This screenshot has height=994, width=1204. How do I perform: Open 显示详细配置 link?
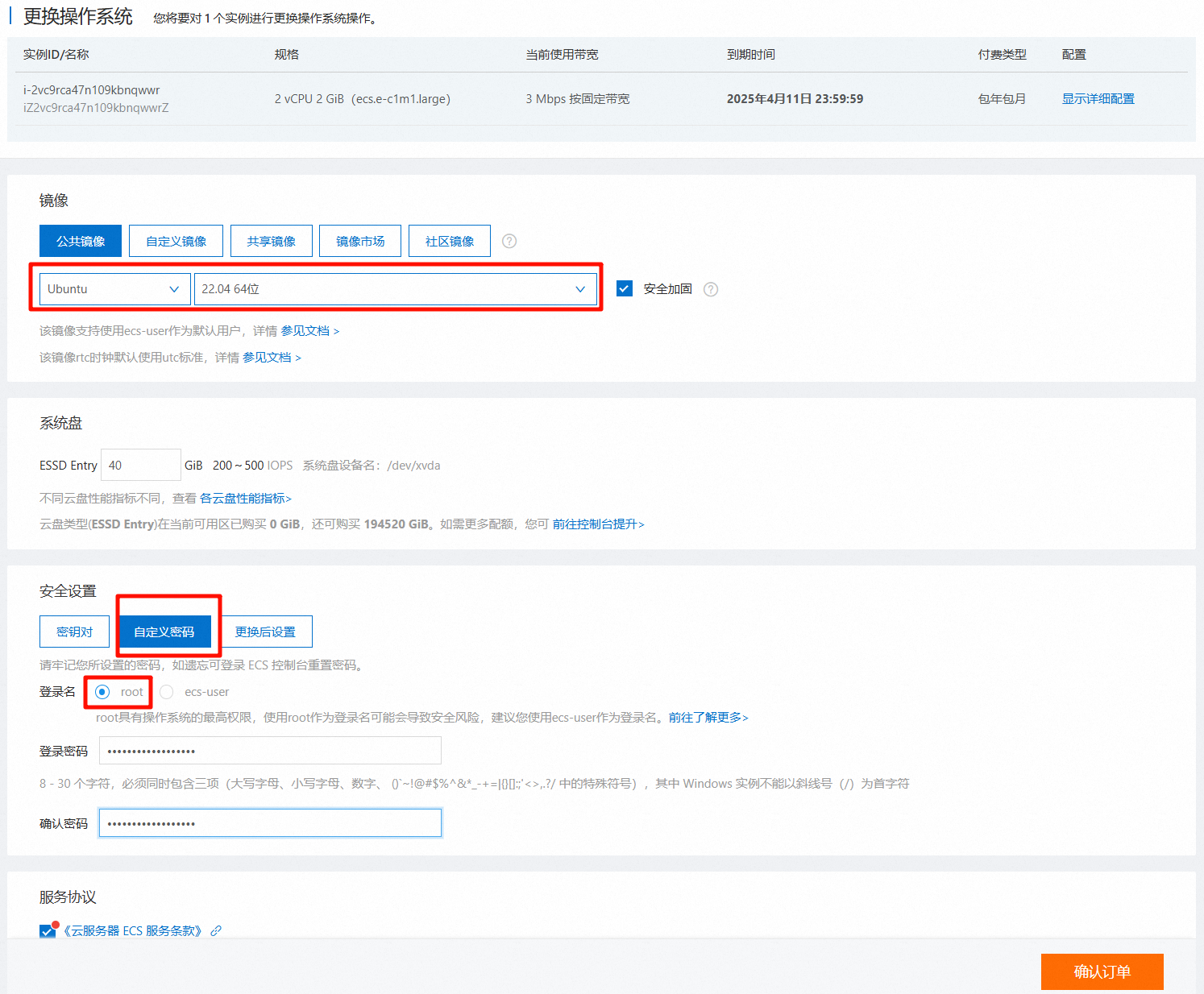pos(1098,98)
